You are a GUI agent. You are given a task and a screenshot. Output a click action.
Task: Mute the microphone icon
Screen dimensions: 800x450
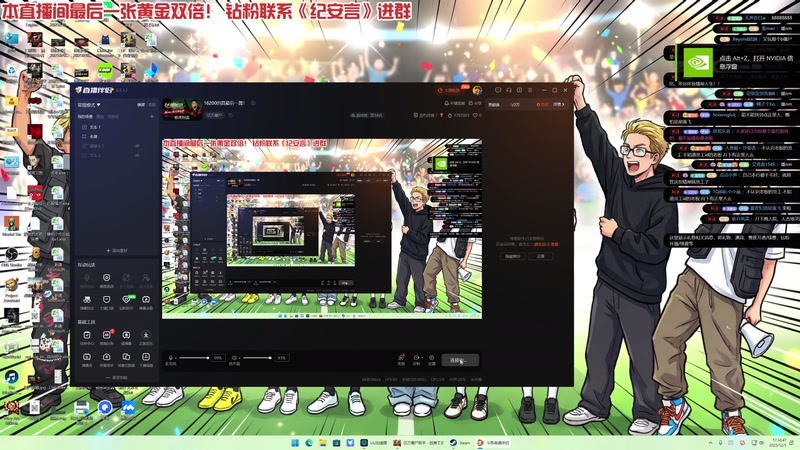coord(170,358)
